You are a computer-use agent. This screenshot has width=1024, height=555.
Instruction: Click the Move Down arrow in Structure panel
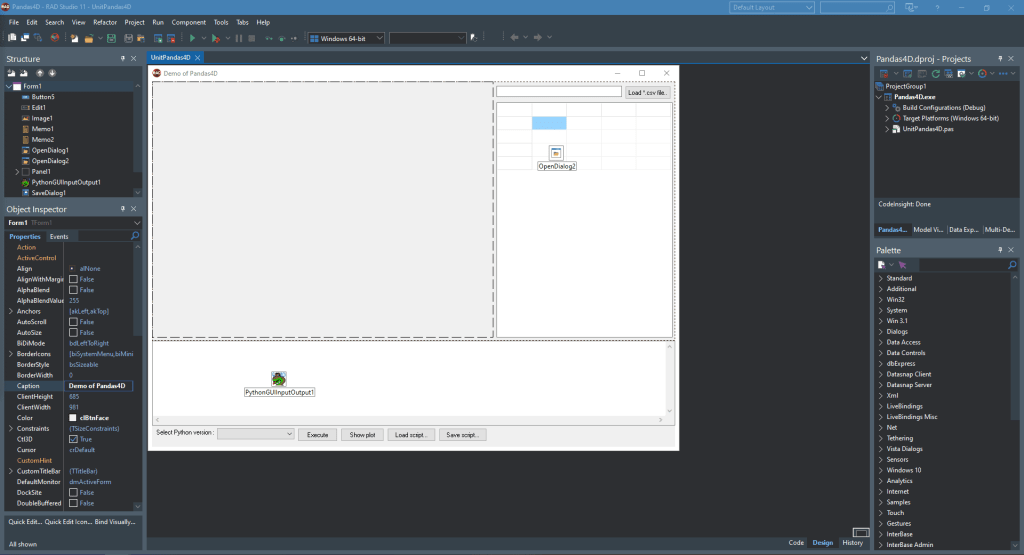[52, 73]
